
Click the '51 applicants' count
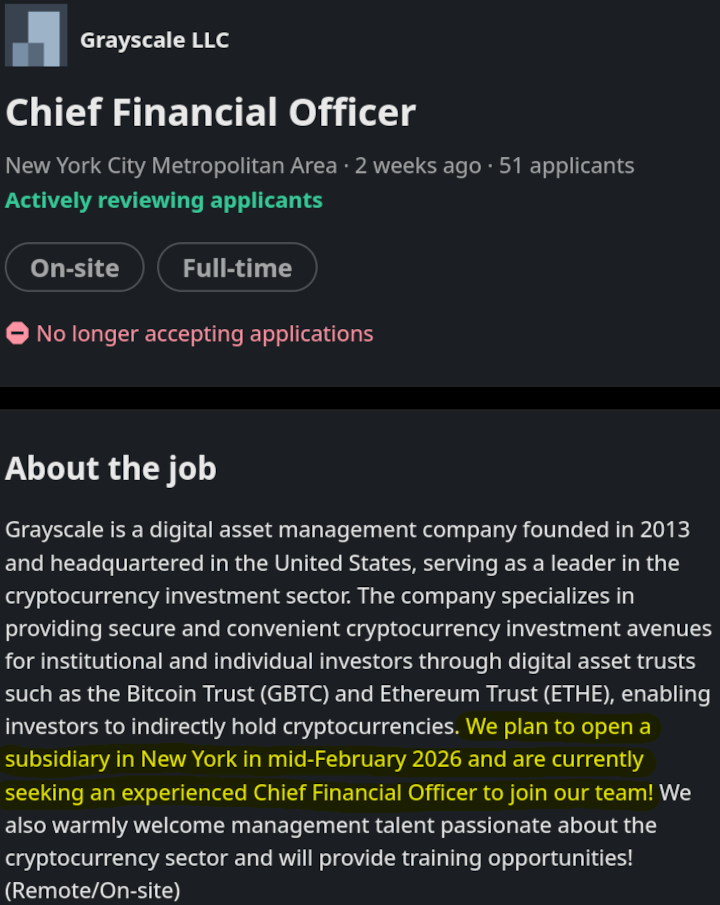coord(566,166)
